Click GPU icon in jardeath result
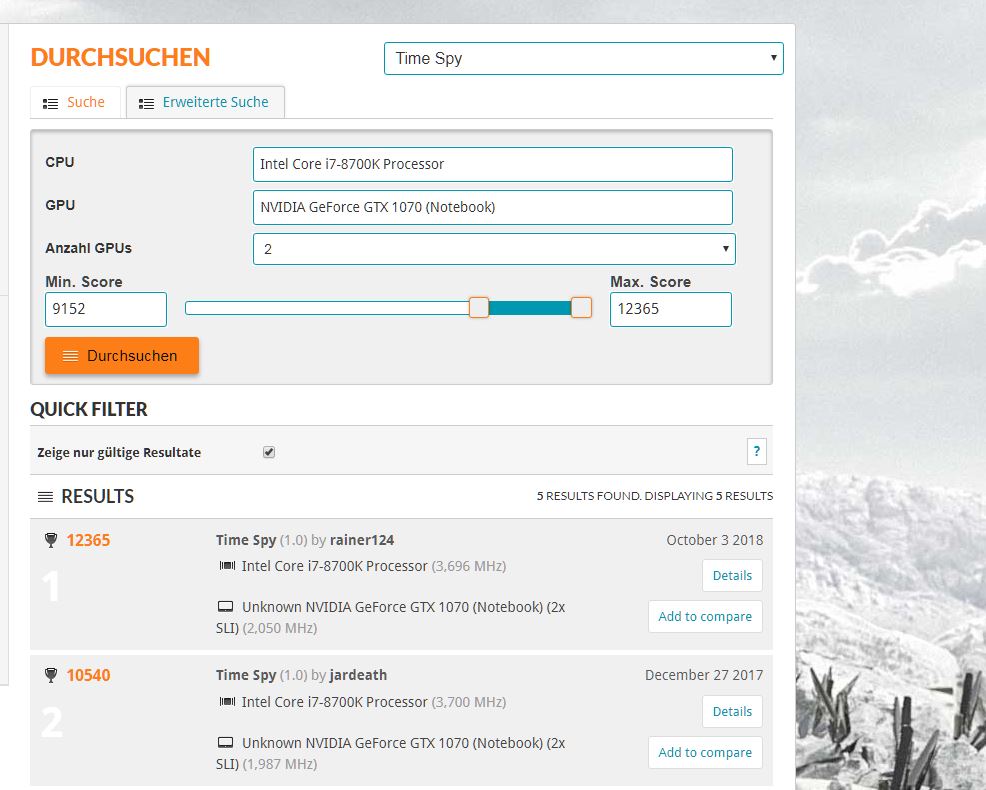The width and height of the screenshot is (986, 790). pyautogui.click(x=225, y=743)
